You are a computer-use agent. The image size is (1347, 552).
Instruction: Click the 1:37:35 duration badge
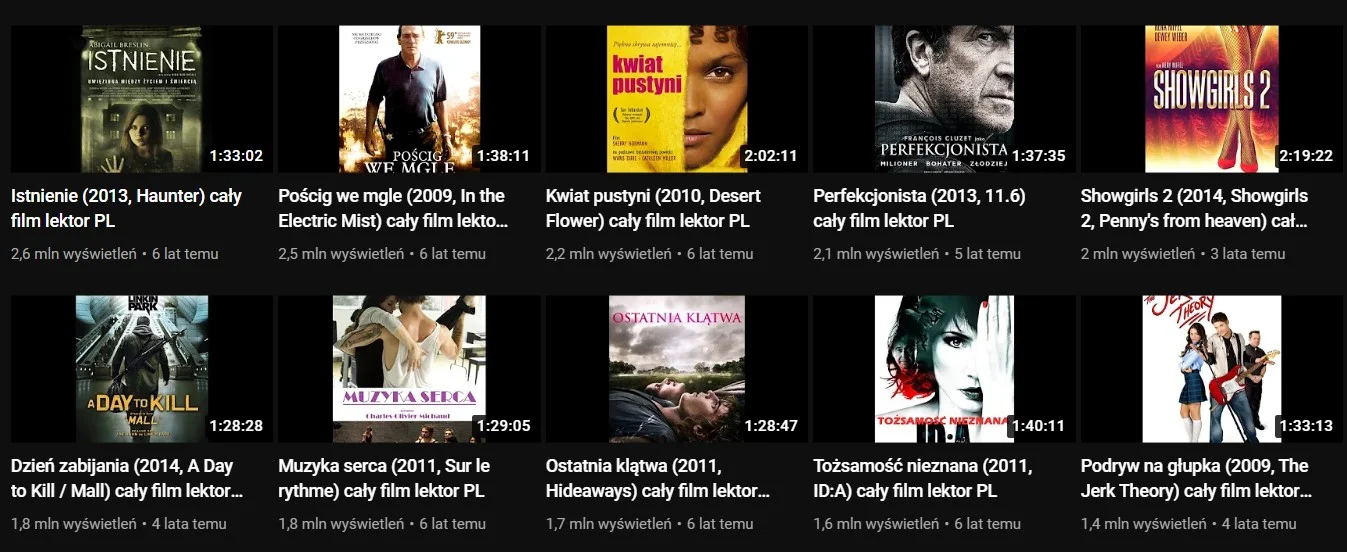click(x=1039, y=156)
